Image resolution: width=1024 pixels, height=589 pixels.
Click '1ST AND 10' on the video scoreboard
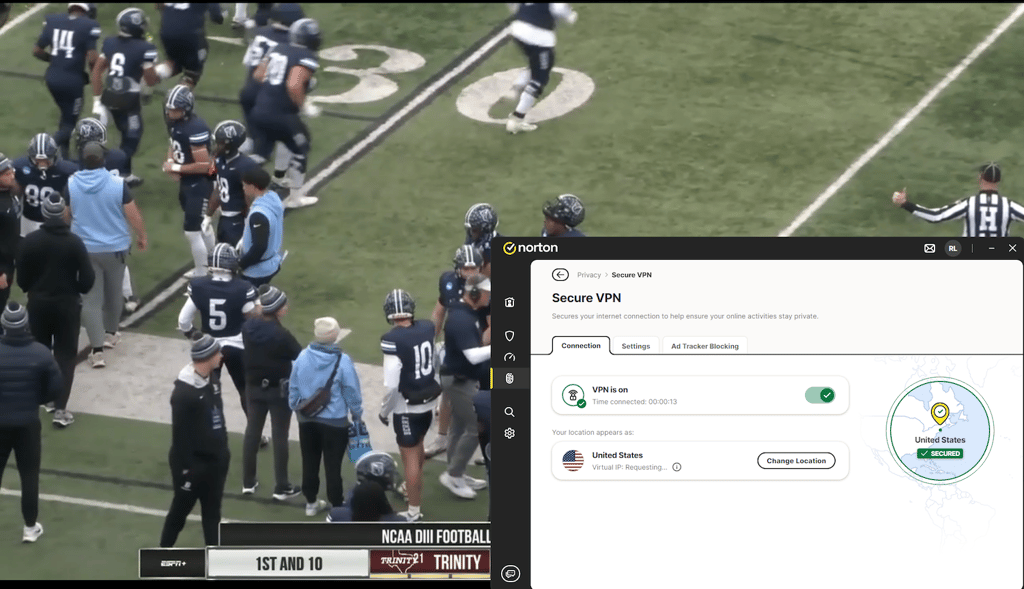click(x=289, y=564)
